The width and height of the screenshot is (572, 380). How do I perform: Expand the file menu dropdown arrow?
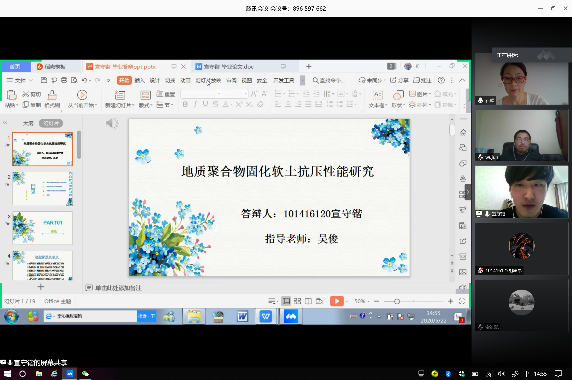click(31, 80)
